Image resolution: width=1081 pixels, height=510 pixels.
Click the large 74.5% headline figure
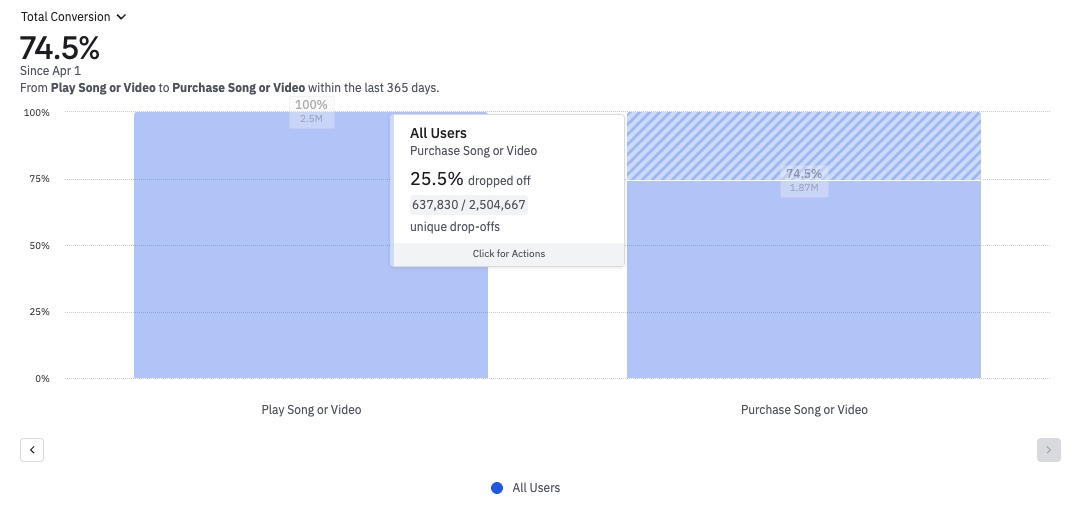[60, 48]
